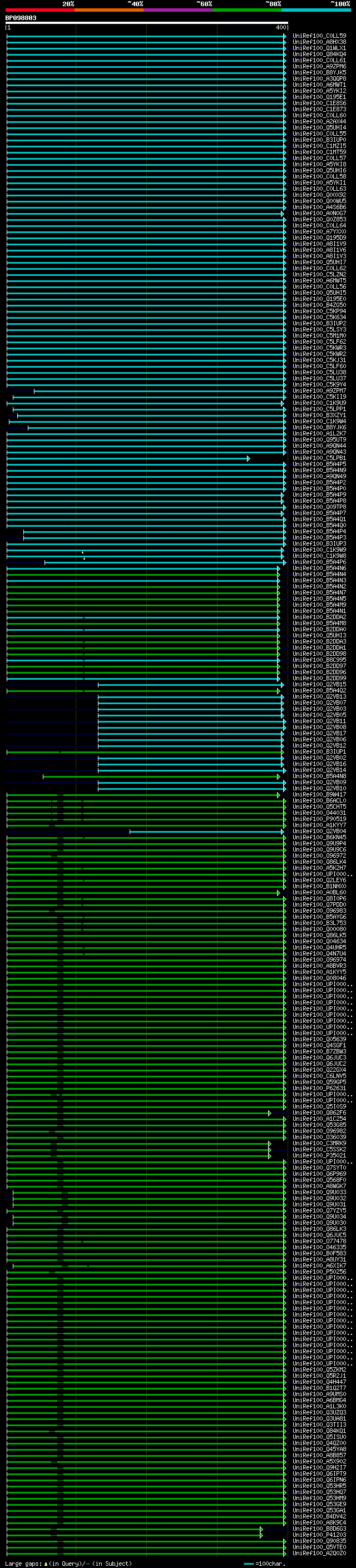The height and width of the screenshot is (1568, 356).
Task: Select the UniRef100_Q195E1 label
Action: [x=319, y=97]
